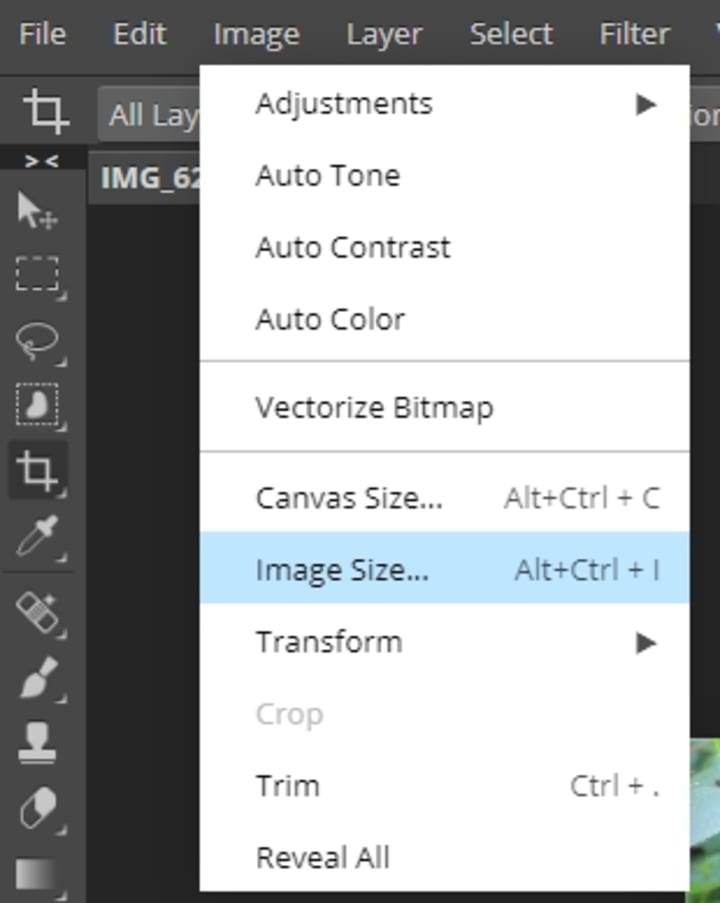Select the Move tool
The width and height of the screenshot is (720, 903).
tap(38, 211)
